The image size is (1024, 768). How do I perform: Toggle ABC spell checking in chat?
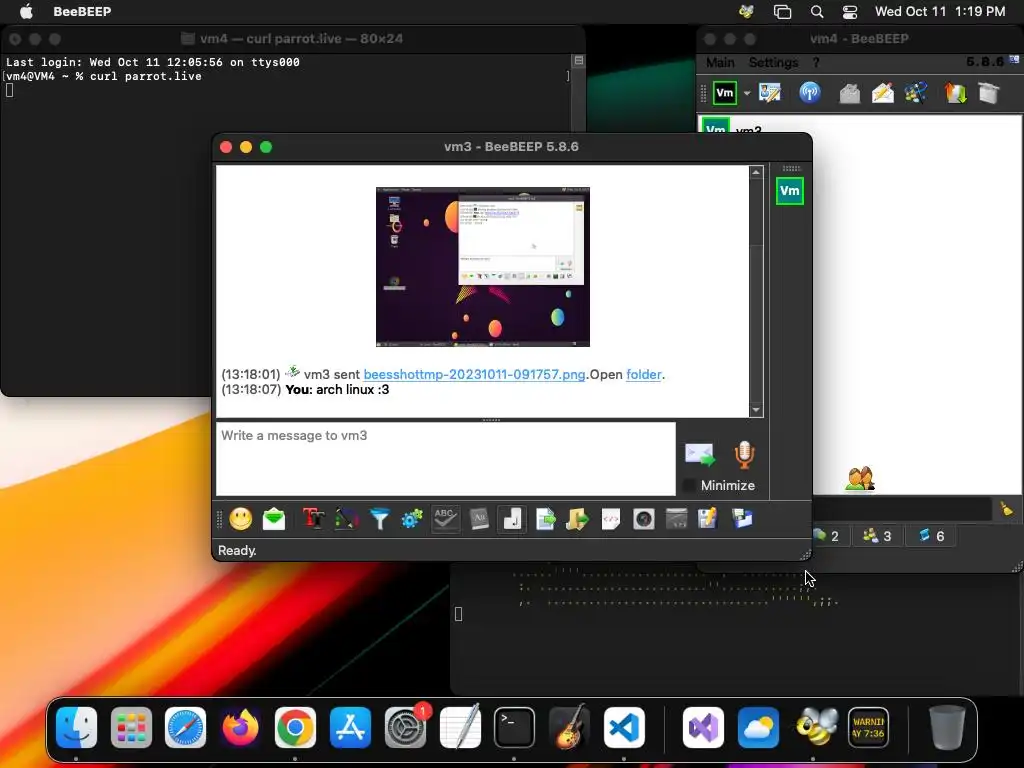[x=445, y=519]
